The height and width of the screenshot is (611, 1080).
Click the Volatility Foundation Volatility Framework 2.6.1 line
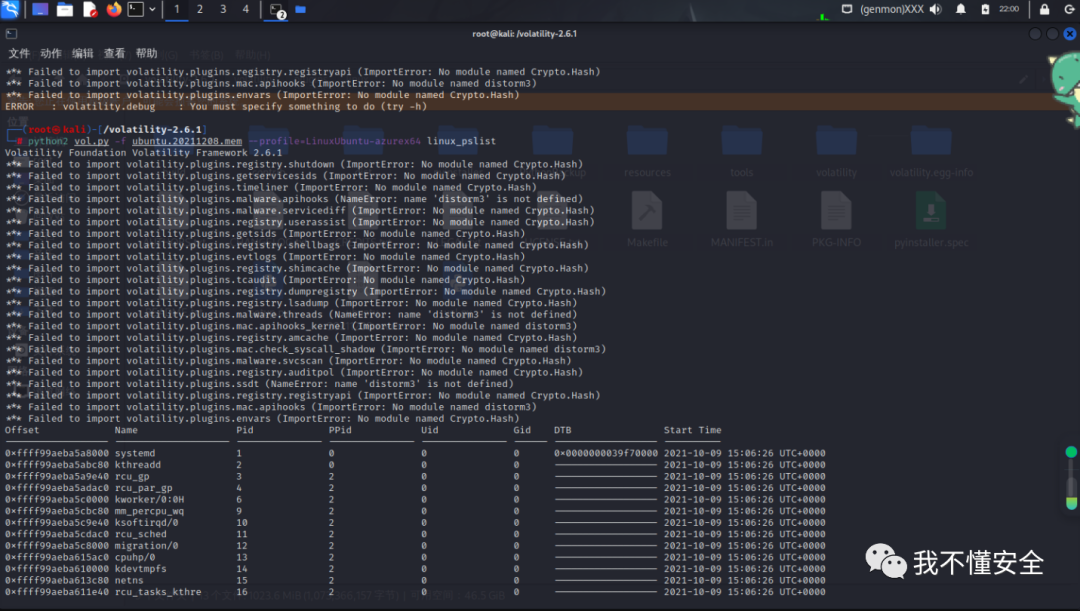[x=143, y=152]
